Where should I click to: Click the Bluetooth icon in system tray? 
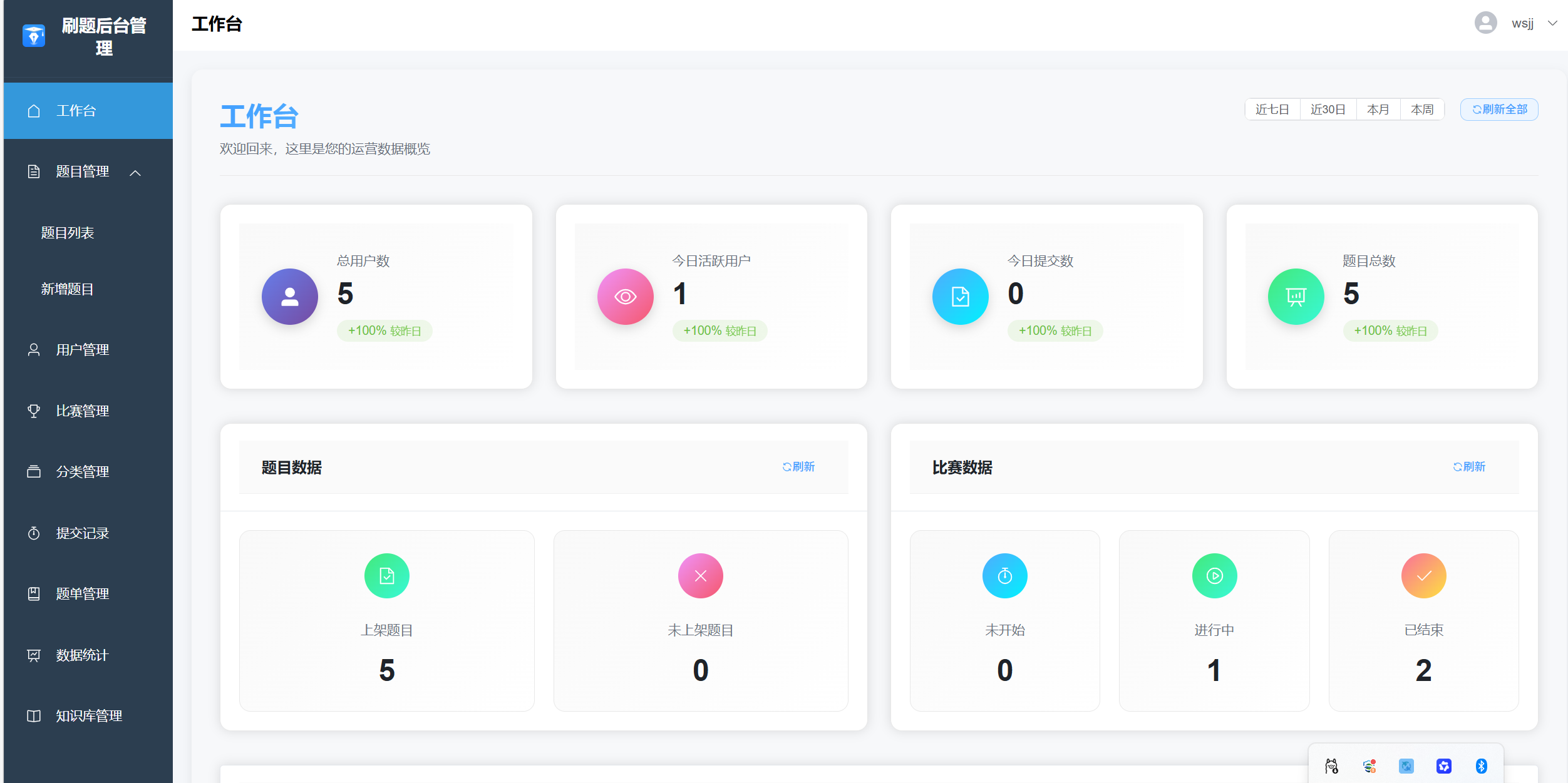1481,766
